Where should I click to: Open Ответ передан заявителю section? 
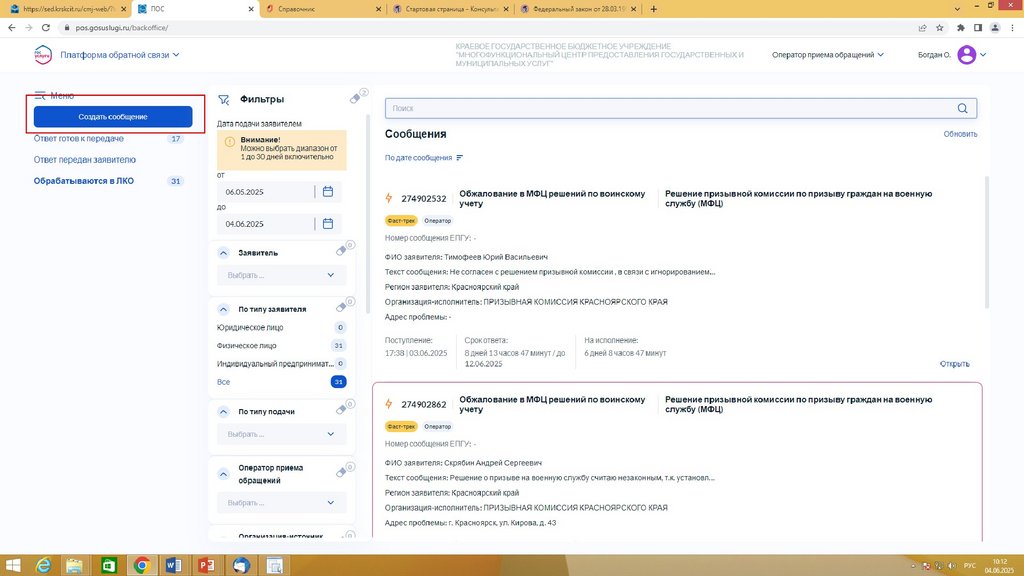tap(85, 159)
